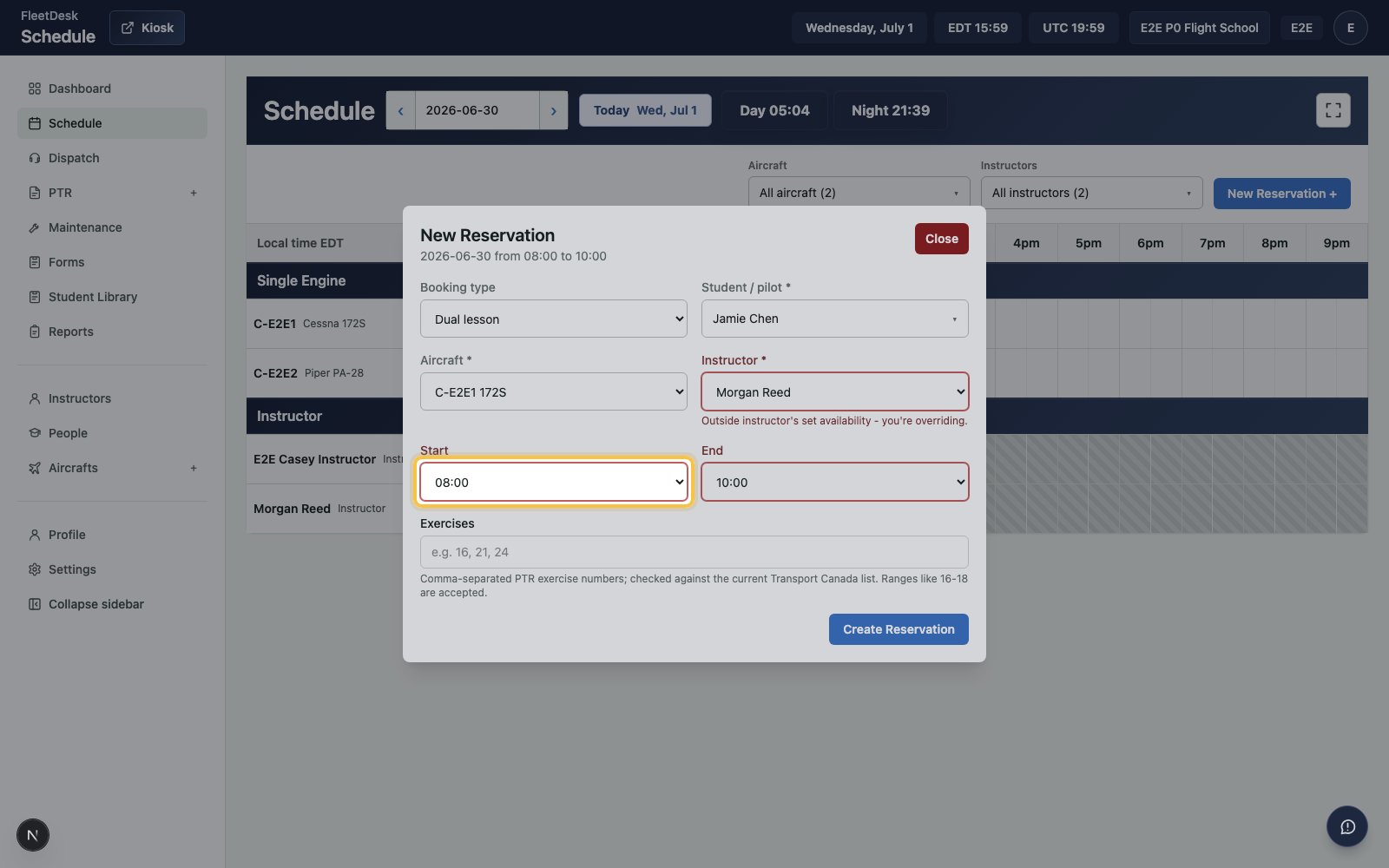Click the Collapse sidebar panel icon

(x=35, y=604)
